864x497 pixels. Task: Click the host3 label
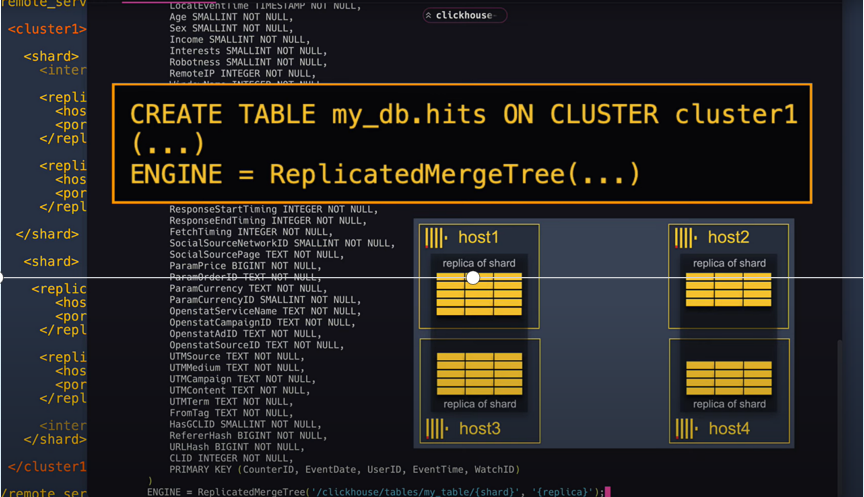[x=480, y=429]
